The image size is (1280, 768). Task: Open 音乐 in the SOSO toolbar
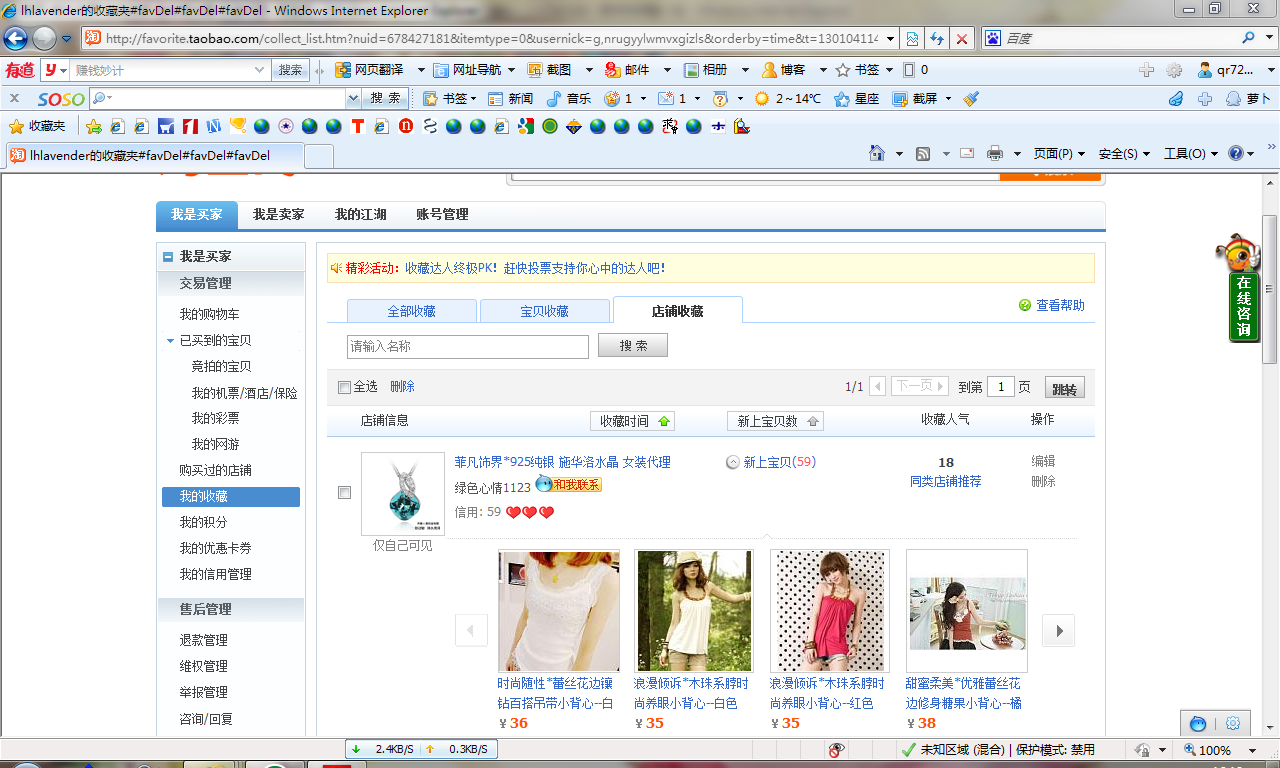click(x=568, y=99)
